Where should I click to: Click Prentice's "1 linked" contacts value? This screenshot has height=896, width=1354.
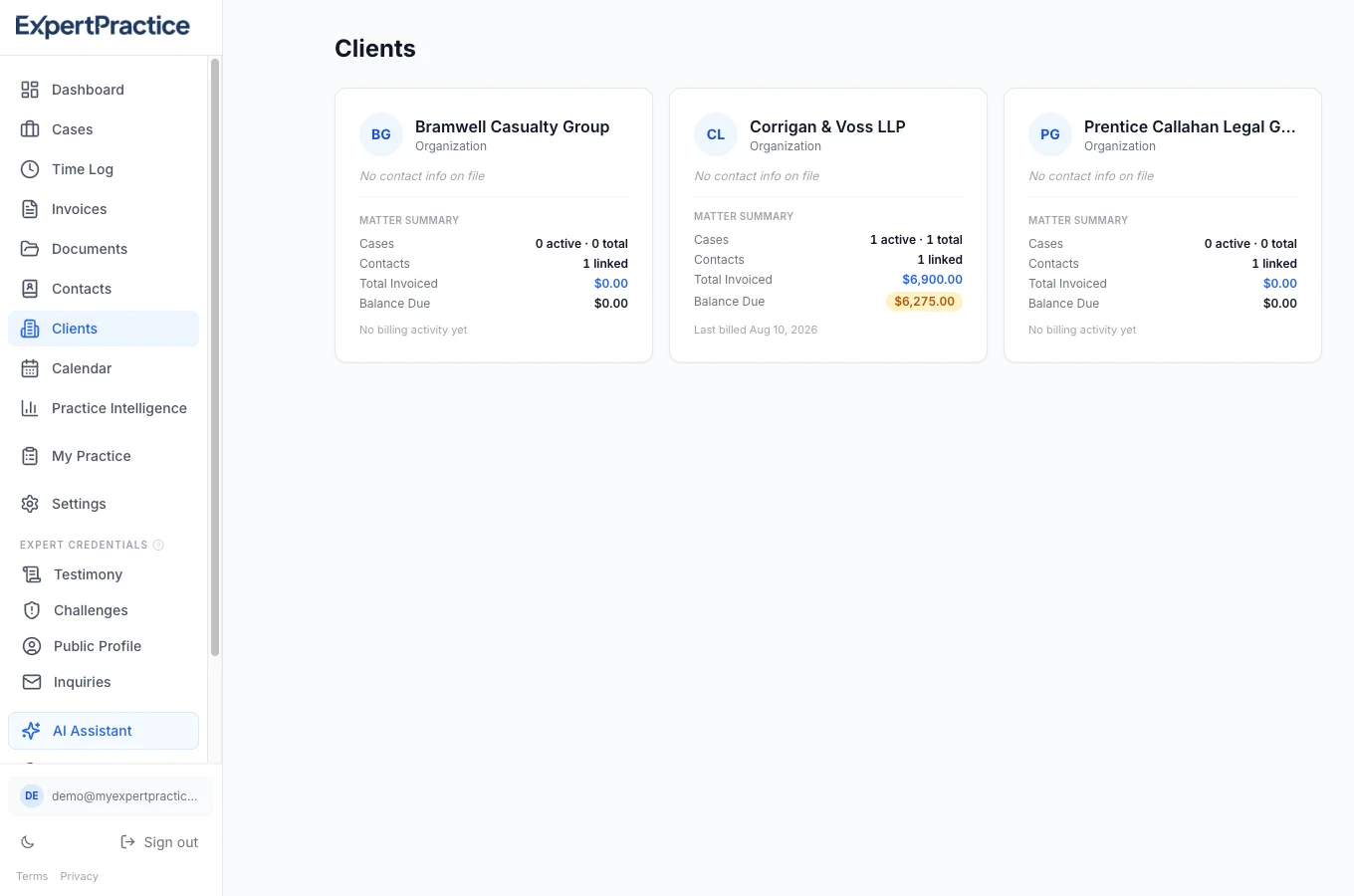click(1274, 264)
